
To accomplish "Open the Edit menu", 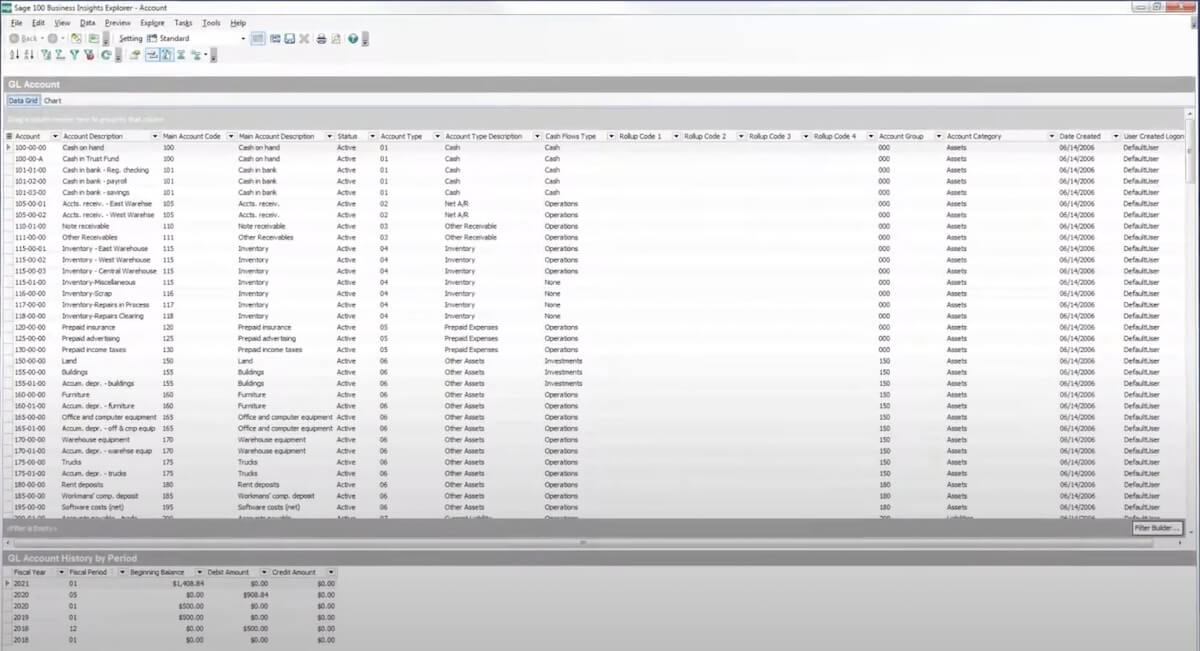I will click(x=38, y=22).
